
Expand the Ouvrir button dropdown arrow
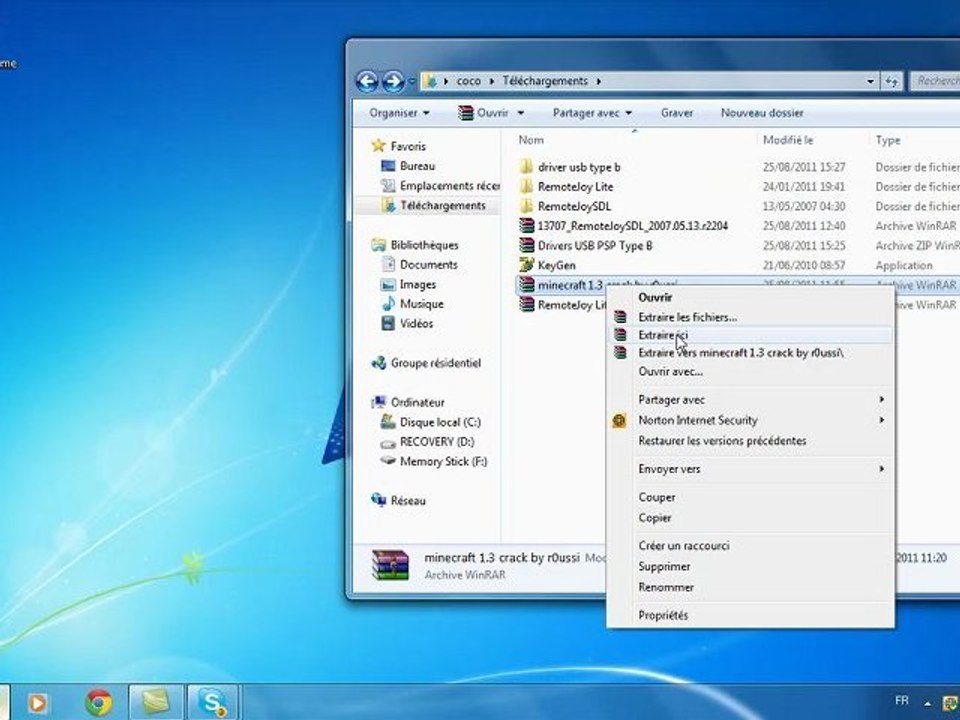(x=520, y=113)
